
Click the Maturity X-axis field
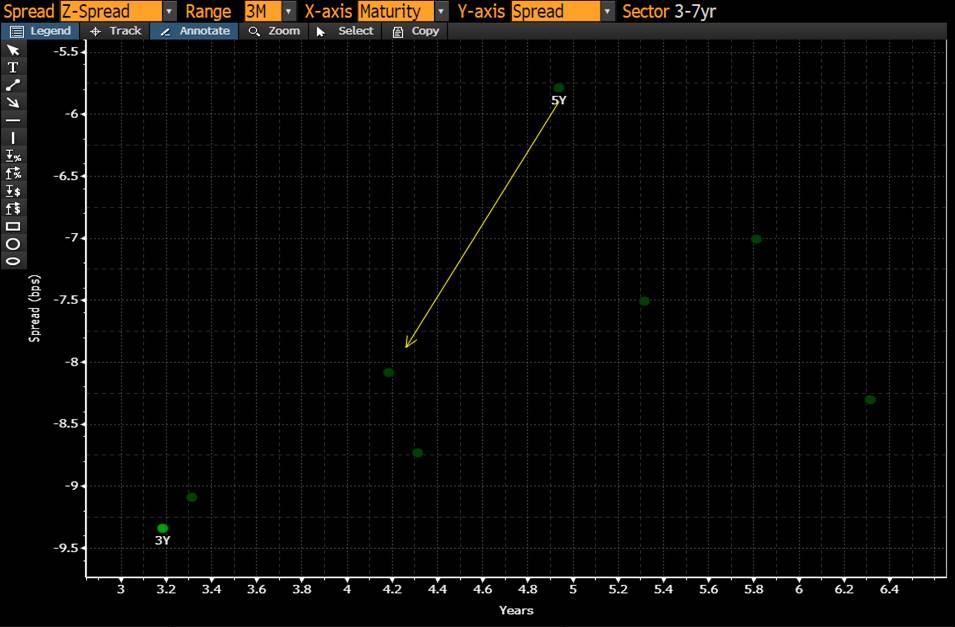(x=396, y=12)
